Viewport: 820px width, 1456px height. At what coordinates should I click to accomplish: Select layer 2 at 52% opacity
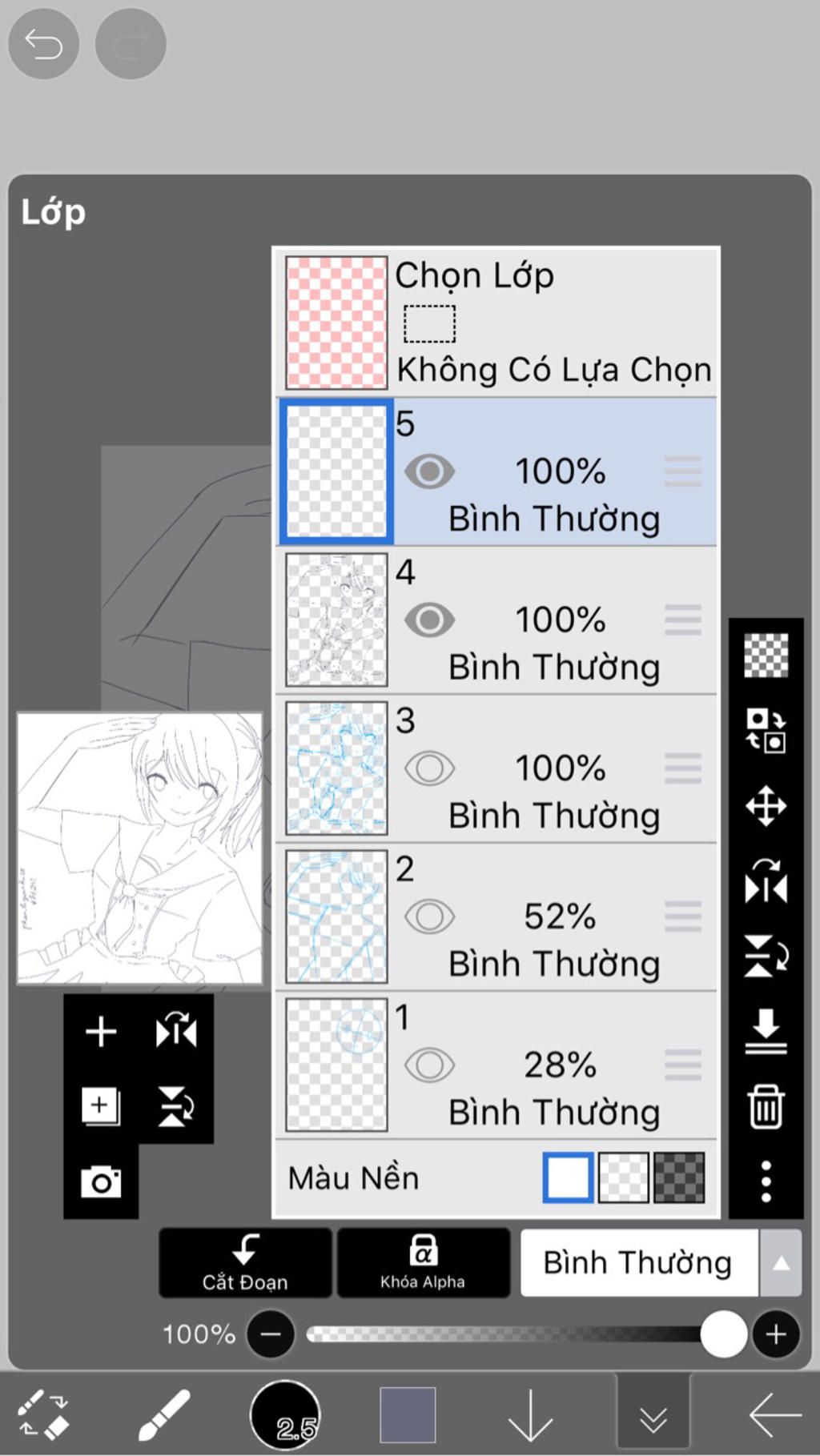[553, 917]
